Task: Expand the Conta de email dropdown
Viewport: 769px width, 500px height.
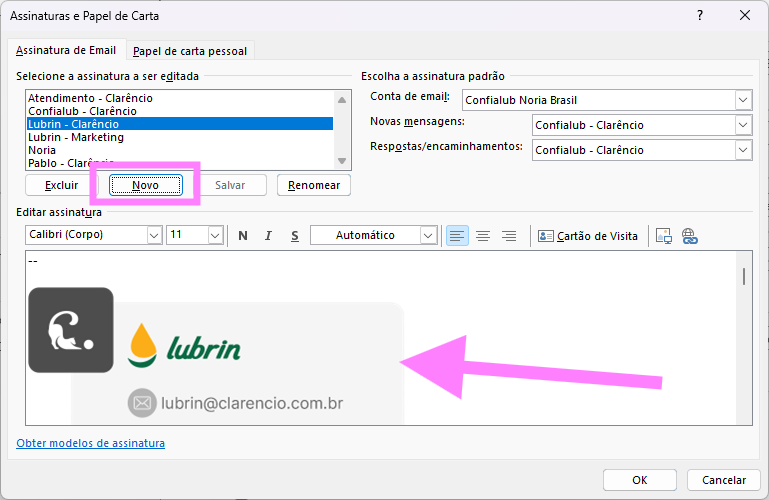Action: click(x=743, y=100)
